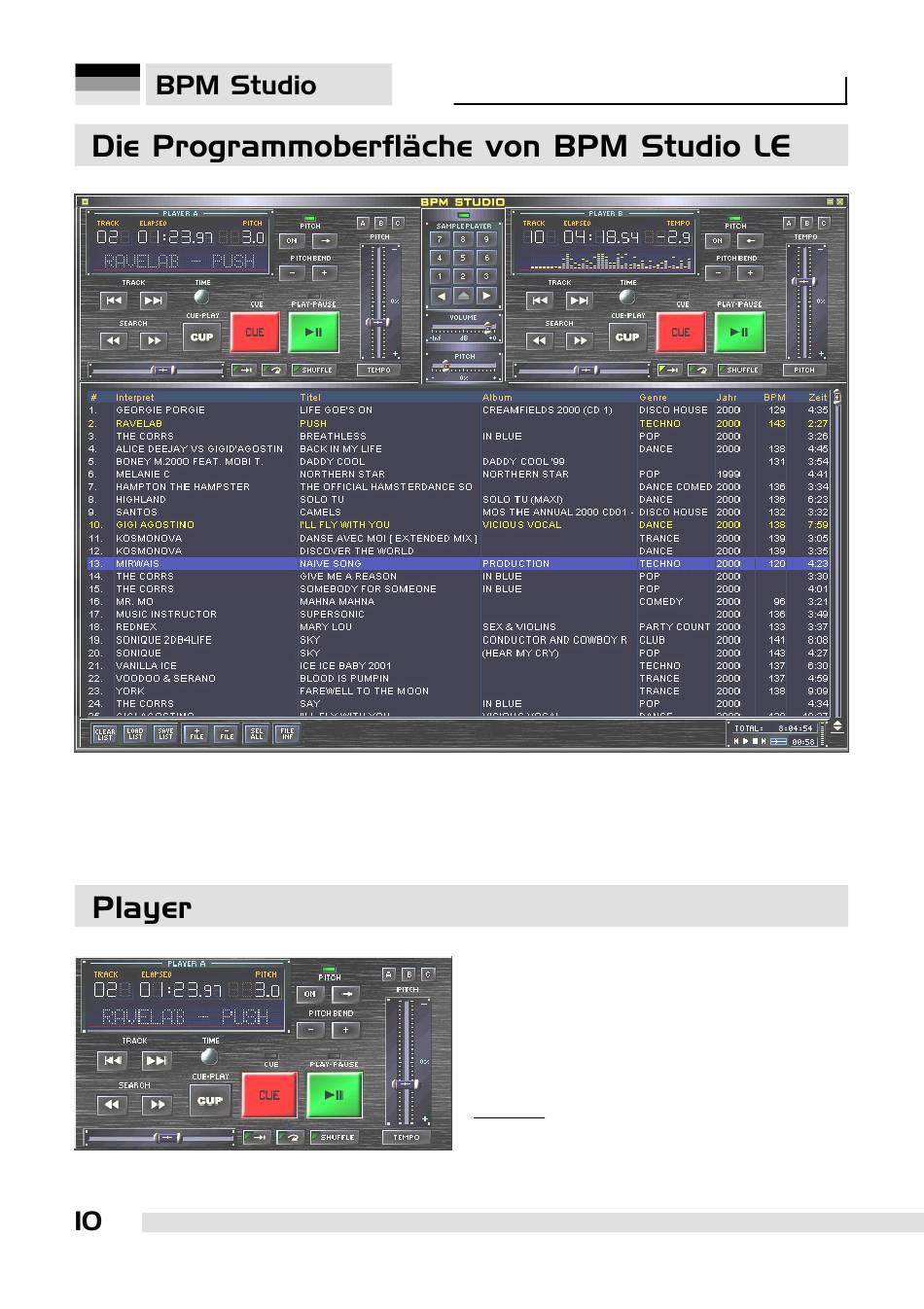The width and height of the screenshot is (924, 1309).
Task: Click search rewind button in main window's Player A
Action: [x=114, y=340]
